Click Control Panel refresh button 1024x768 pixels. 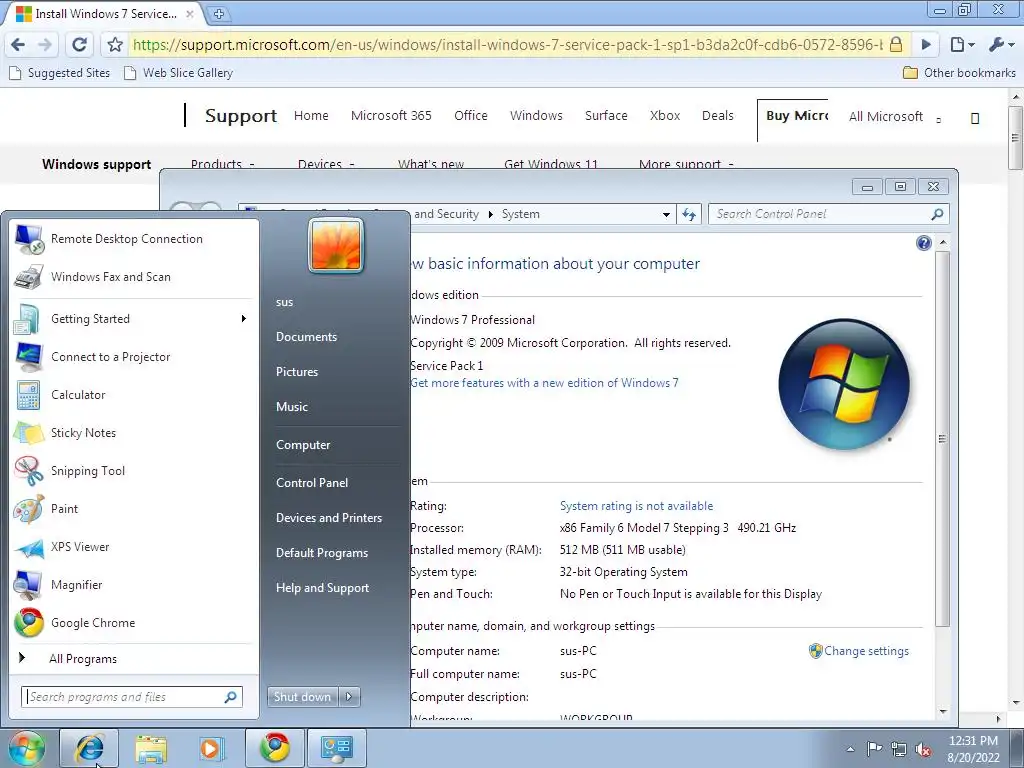pos(689,214)
